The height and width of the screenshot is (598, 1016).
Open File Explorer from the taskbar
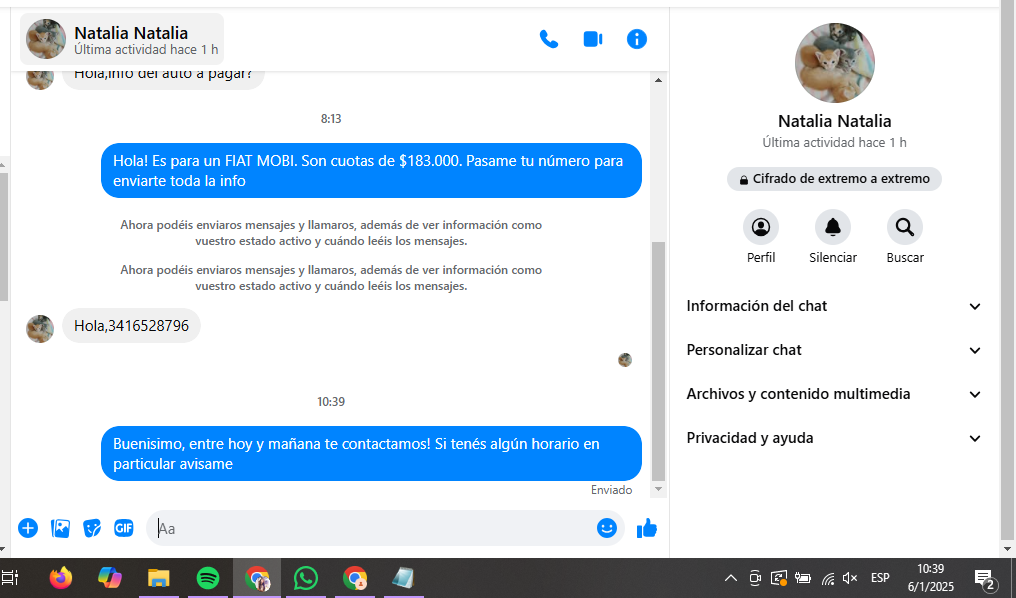(159, 578)
